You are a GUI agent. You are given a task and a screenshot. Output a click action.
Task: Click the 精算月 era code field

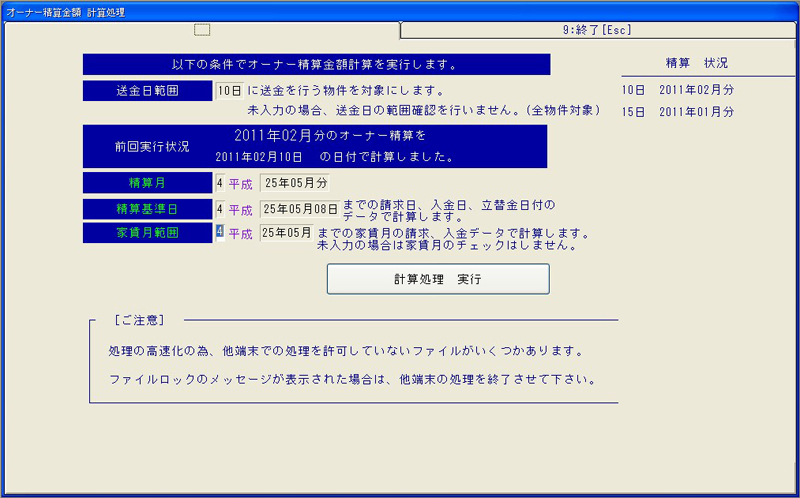(x=219, y=183)
